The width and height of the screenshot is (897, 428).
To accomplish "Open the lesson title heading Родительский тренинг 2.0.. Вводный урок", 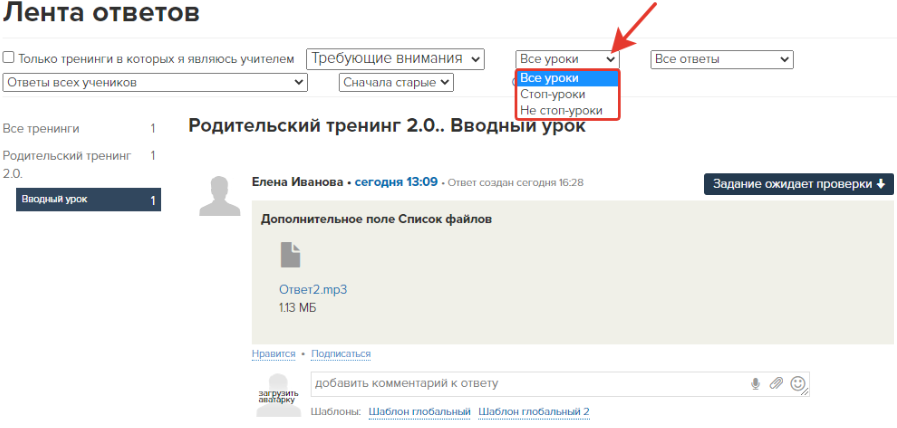I will pos(387,126).
